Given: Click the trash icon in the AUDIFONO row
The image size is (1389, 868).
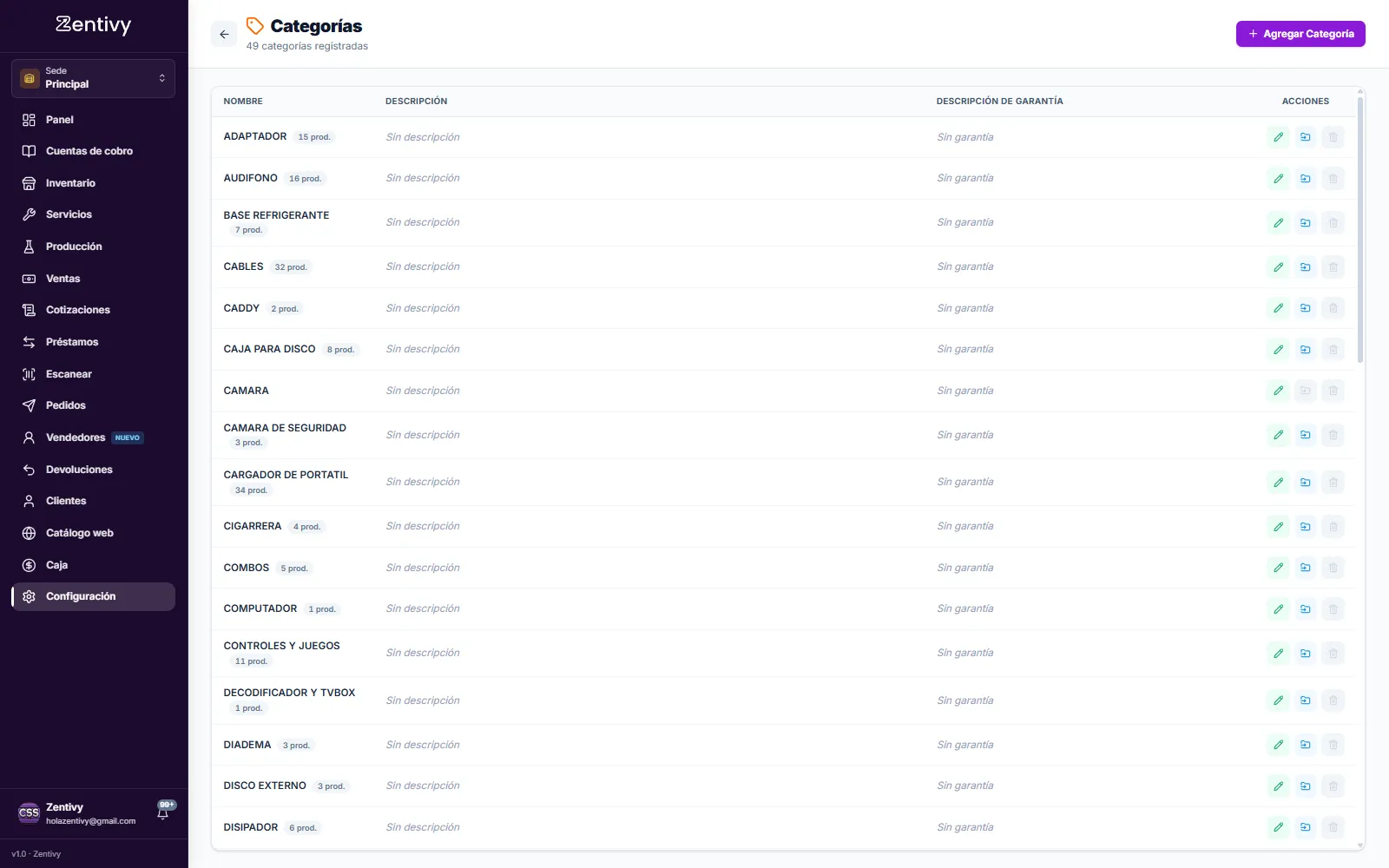Looking at the screenshot, I should [1333, 179].
